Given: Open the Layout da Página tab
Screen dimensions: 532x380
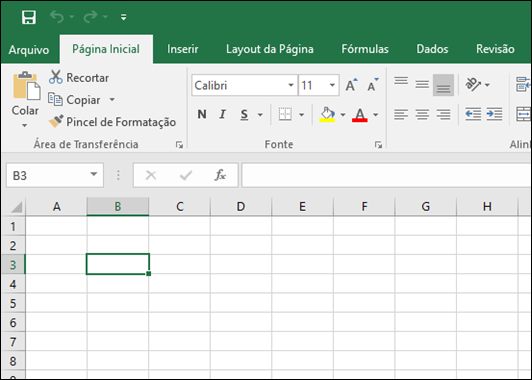Looking at the screenshot, I should click(270, 49).
